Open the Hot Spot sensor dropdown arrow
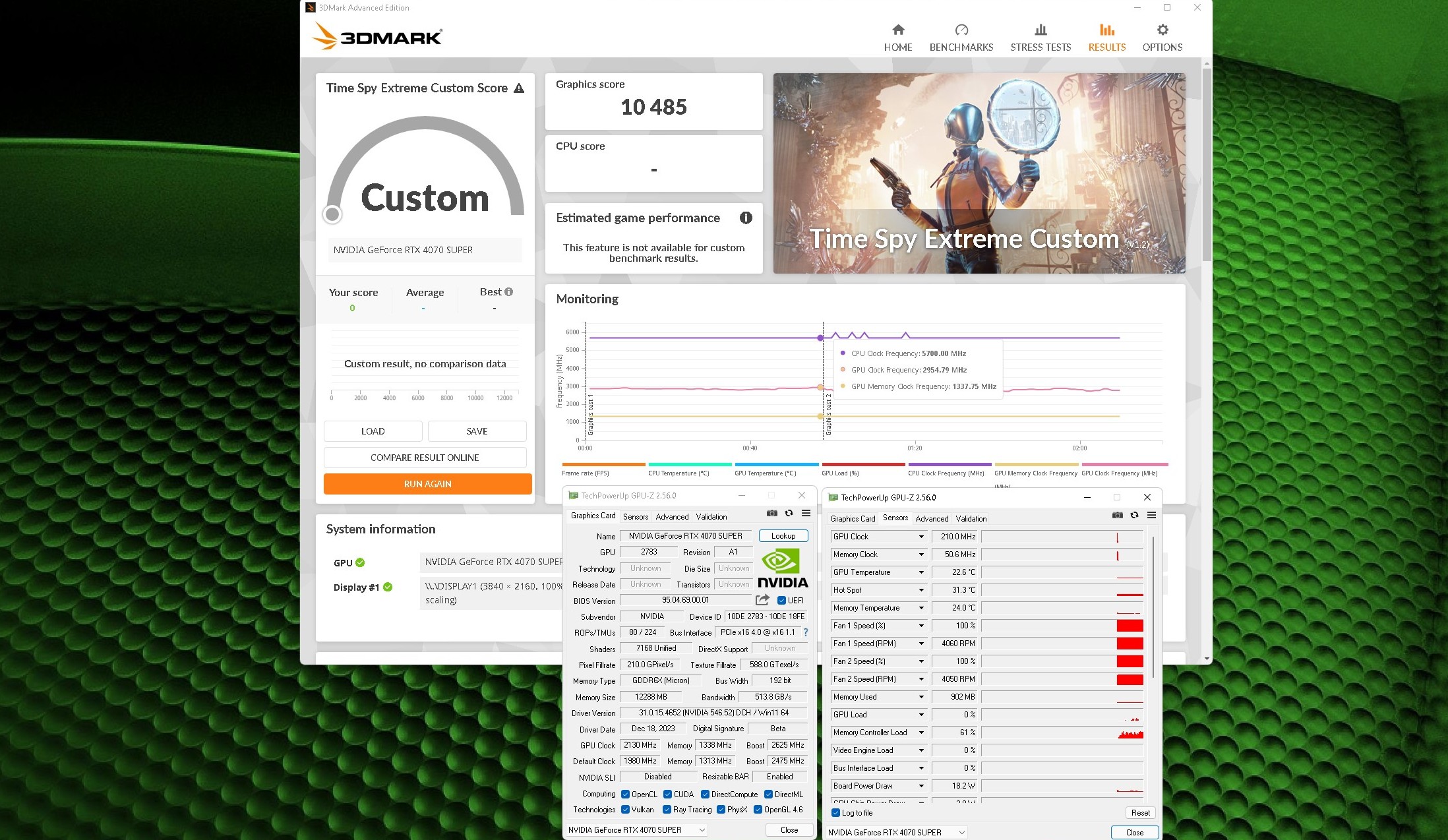The width and height of the screenshot is (1448, 840). tap(921, 590)
